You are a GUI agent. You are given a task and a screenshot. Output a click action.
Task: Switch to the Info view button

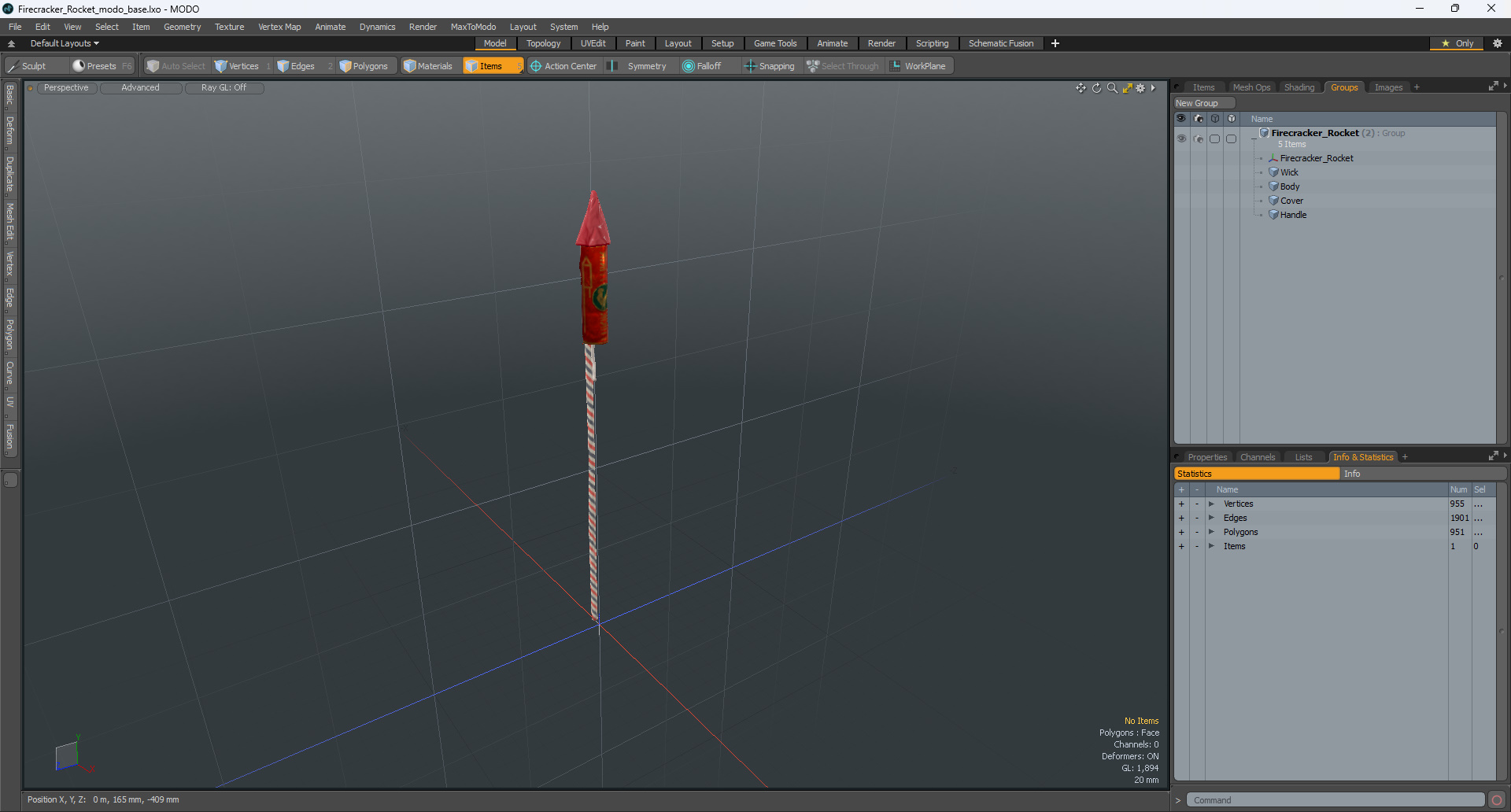click(1423, 474)
